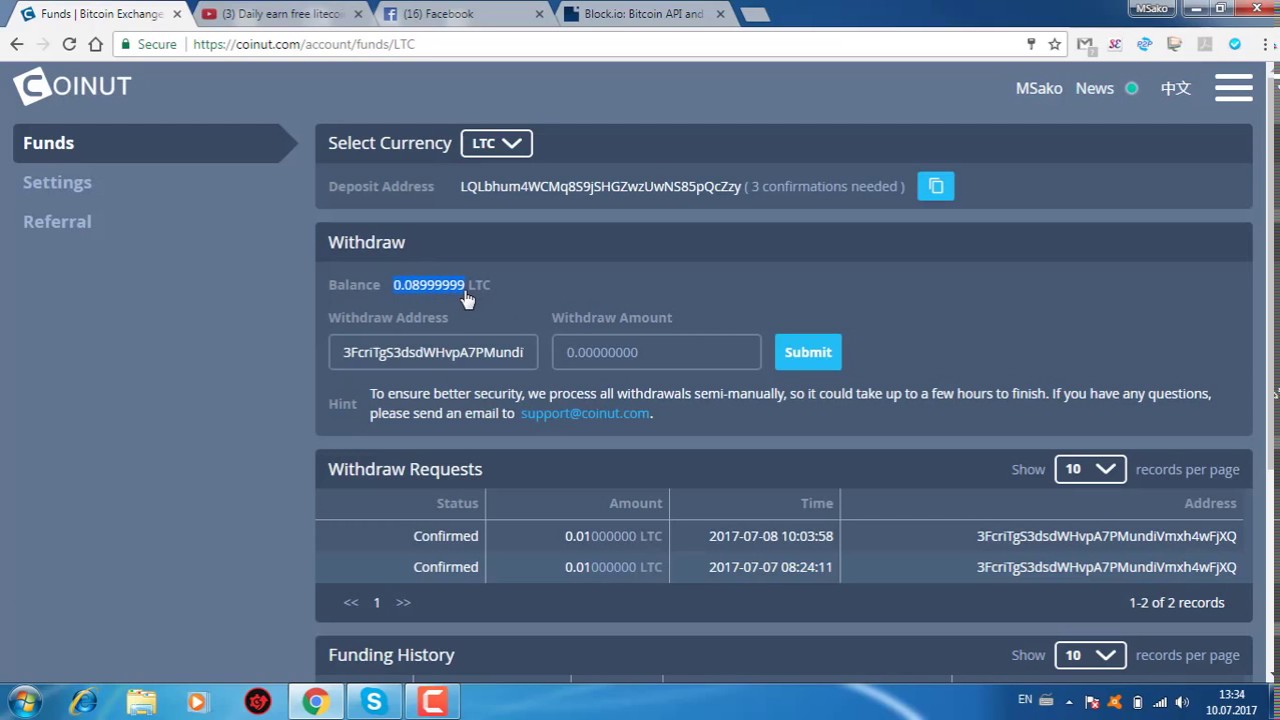Viewport: 1280px width, 720px height.
Task: Click the browser address bar URL
Action: click(304, 44)
